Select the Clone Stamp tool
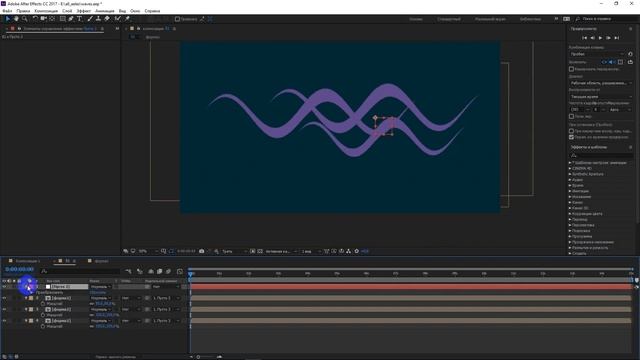 (x=98, y=19)
